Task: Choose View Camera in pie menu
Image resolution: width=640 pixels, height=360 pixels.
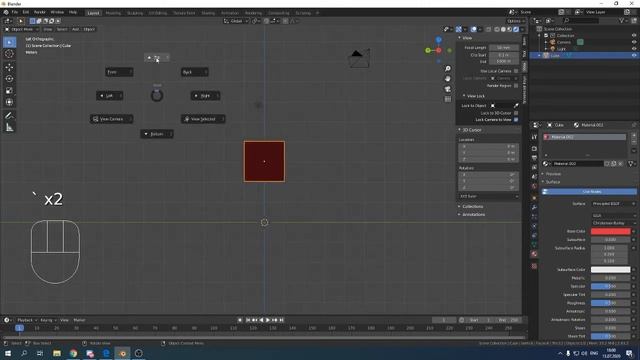Action: (x=111, y=119)
